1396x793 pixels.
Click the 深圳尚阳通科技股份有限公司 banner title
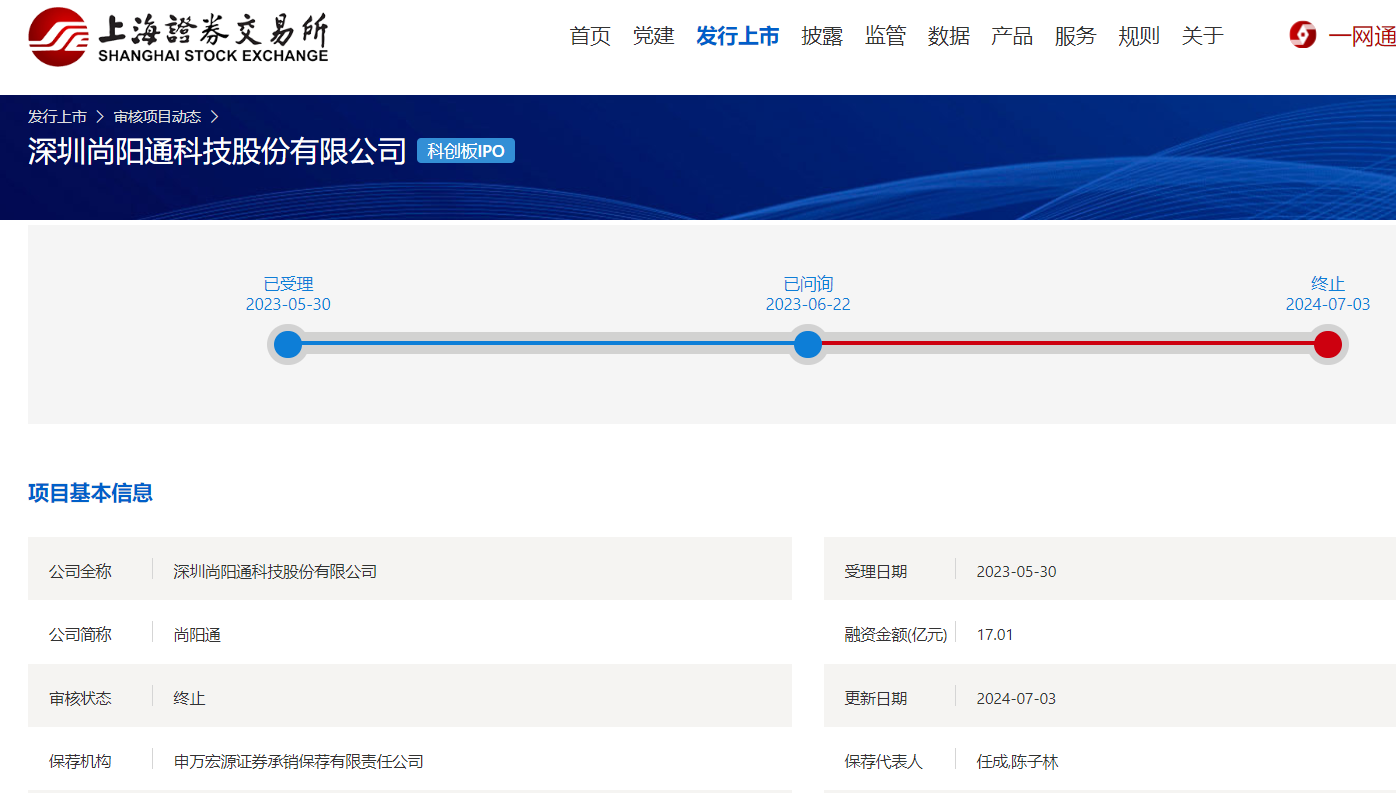[217, 151]
